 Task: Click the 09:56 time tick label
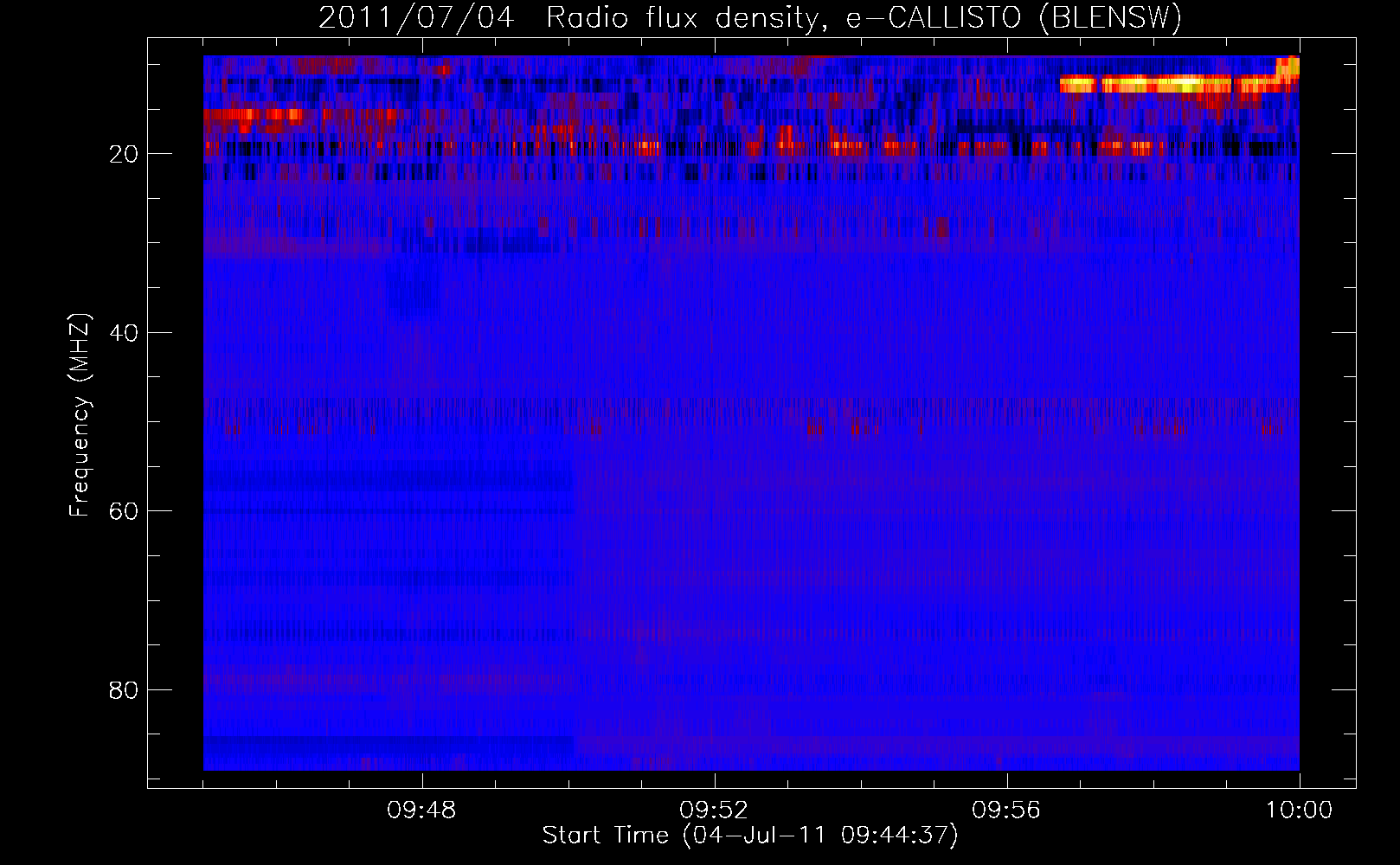(1006, 811)
